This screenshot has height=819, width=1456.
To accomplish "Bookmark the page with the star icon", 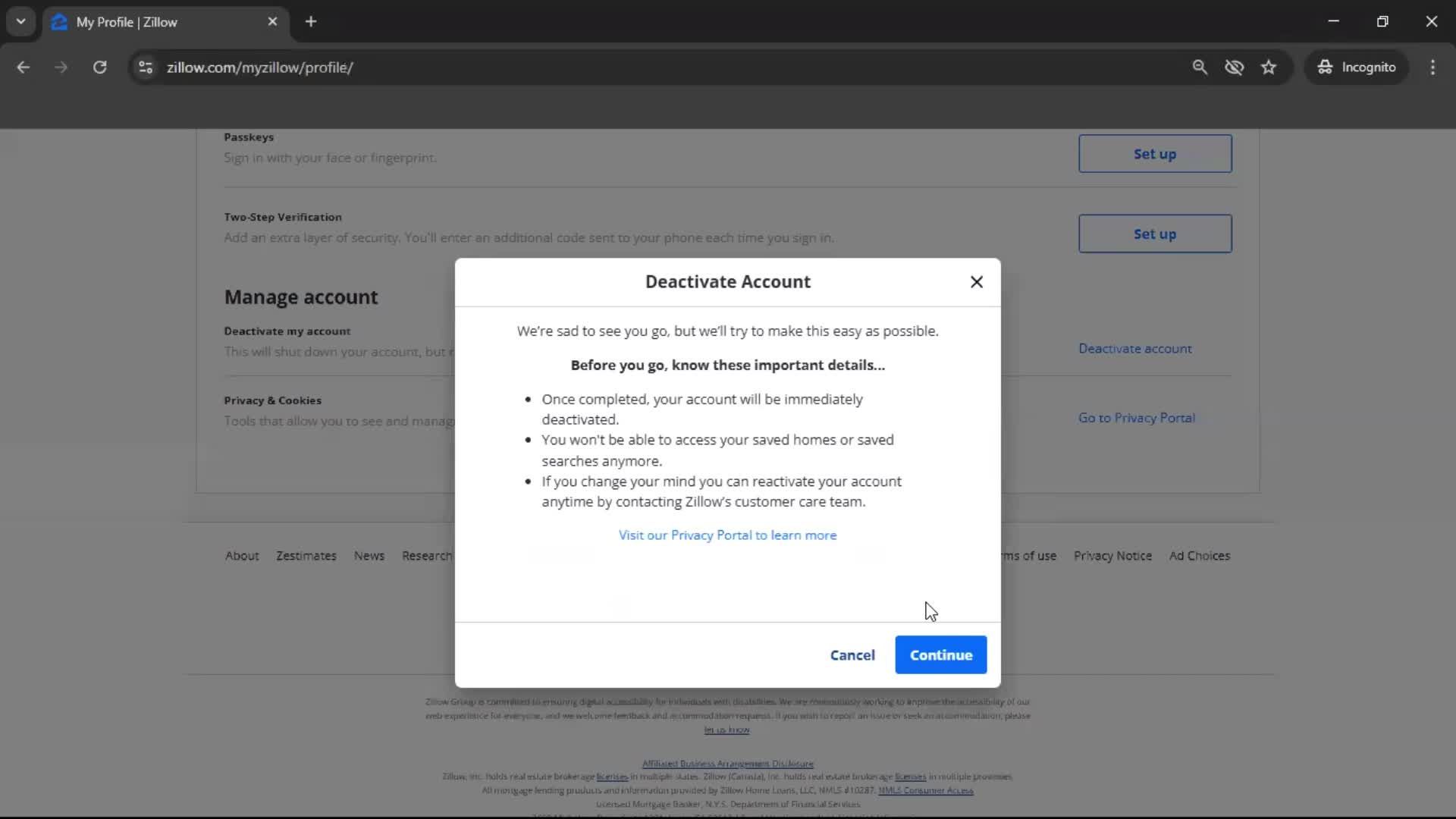I will click(x=1269, y=67).
